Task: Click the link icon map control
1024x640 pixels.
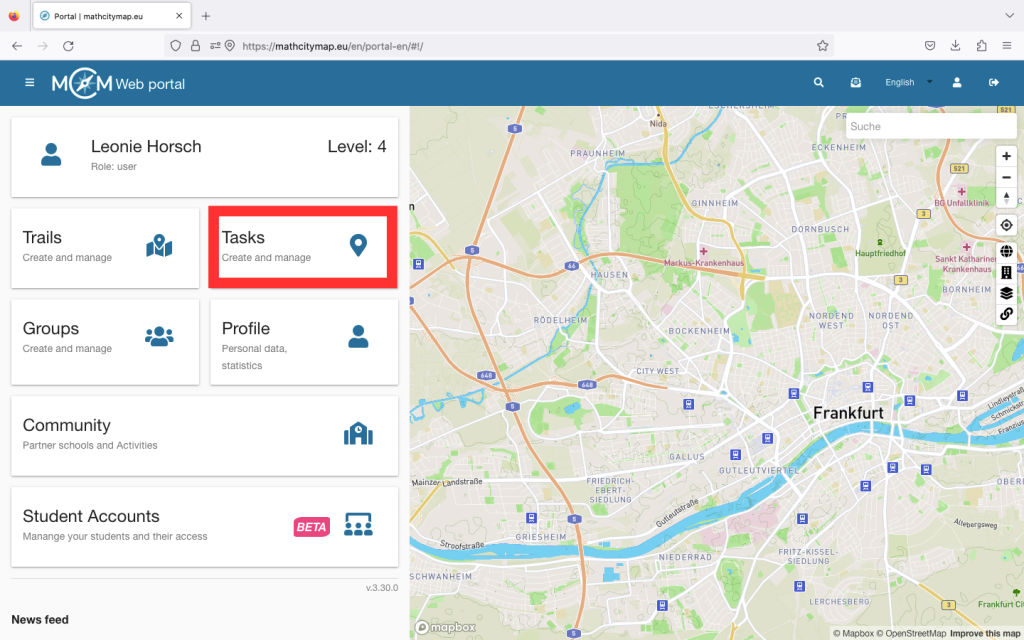Action: pos(1006,314)
